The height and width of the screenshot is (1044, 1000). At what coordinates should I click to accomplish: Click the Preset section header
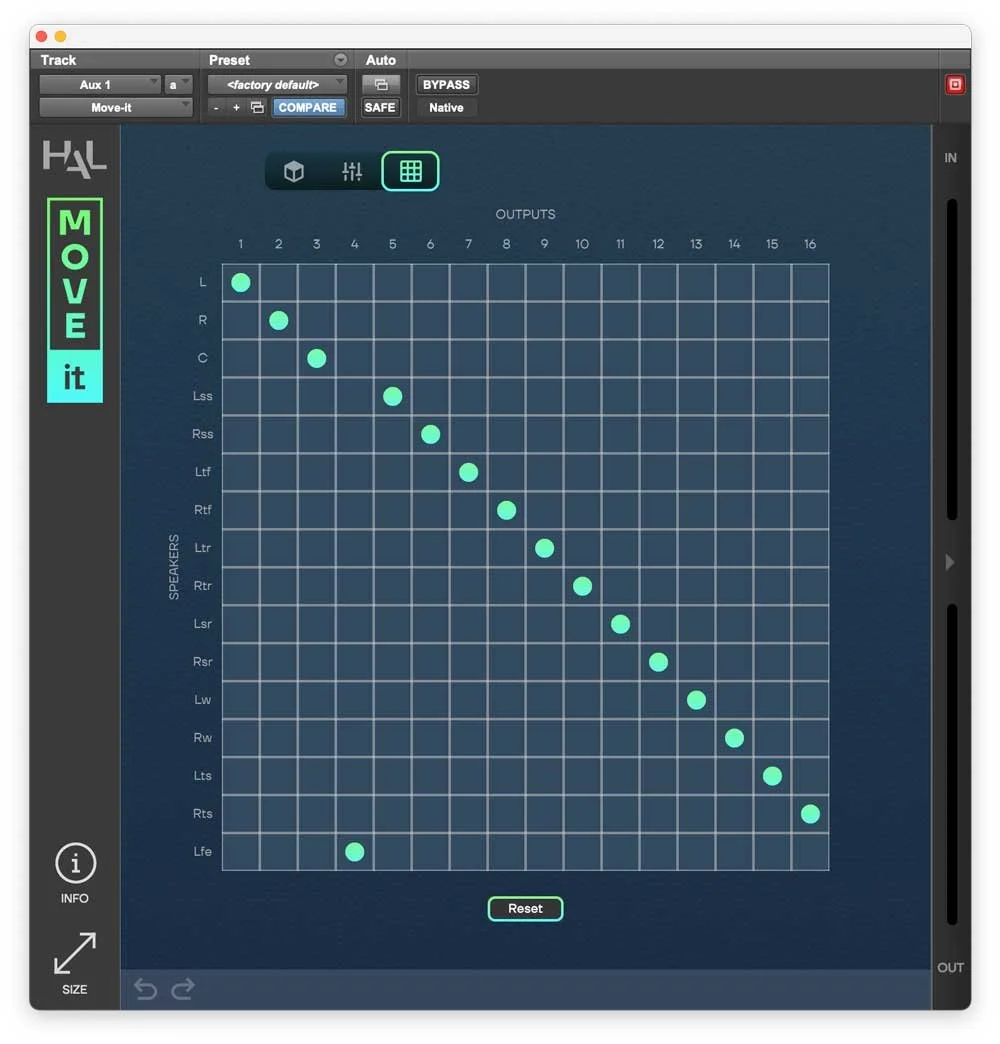click(x=229, y=60)
